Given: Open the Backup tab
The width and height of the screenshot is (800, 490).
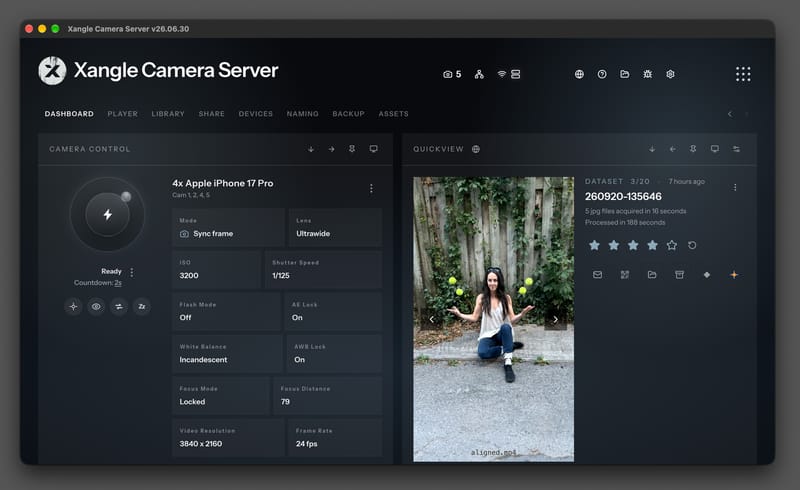Looking at the screenshot, I should pyautogui.click(x=348, y=114).
